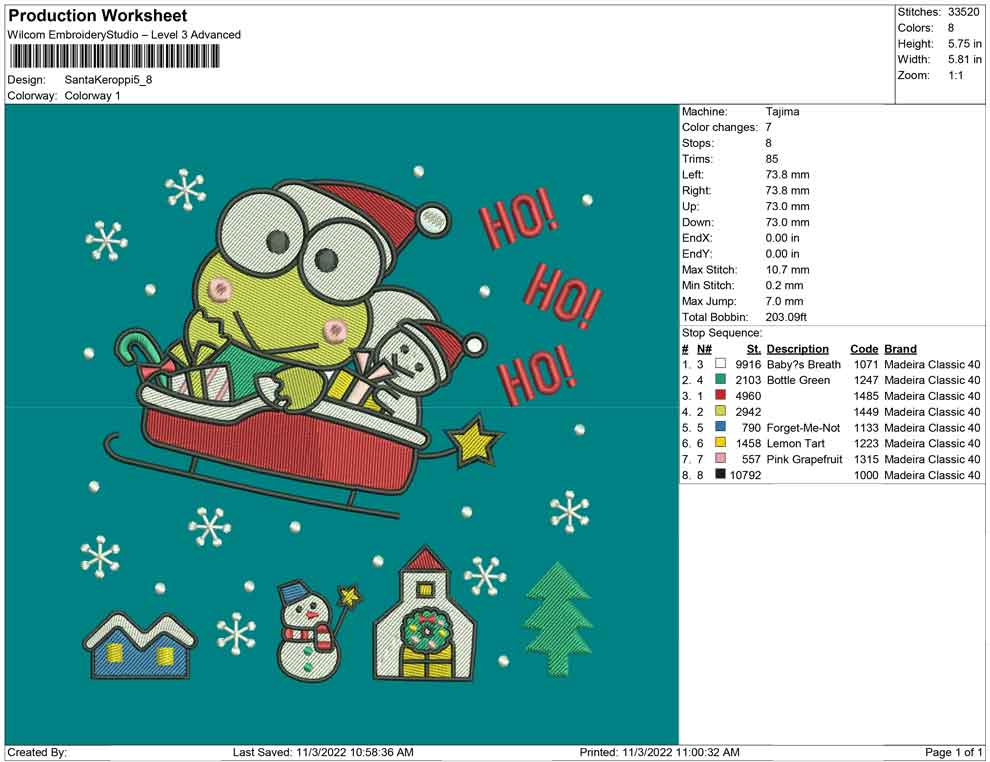Click the black swatch for code 1000
The height and width of the screenshot is (762, 990).
(720, 474)
